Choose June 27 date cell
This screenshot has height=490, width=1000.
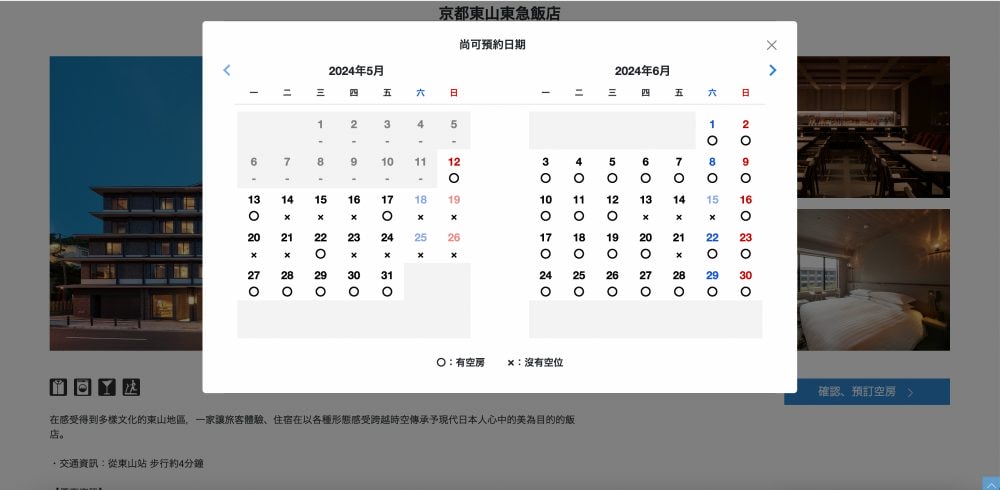pos(645,282)
